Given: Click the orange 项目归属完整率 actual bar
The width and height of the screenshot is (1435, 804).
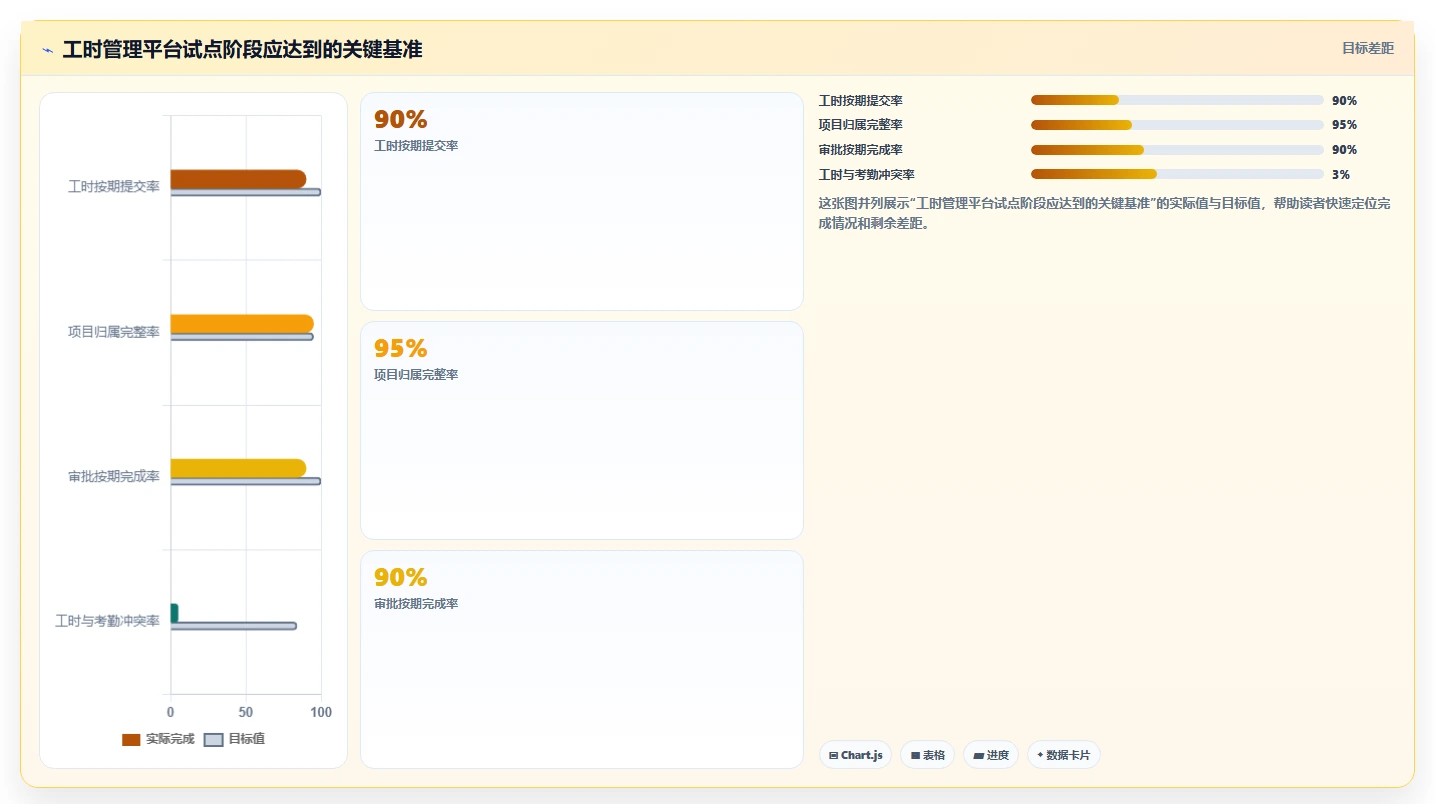Looking at the screenshot, I should point(242,324).
